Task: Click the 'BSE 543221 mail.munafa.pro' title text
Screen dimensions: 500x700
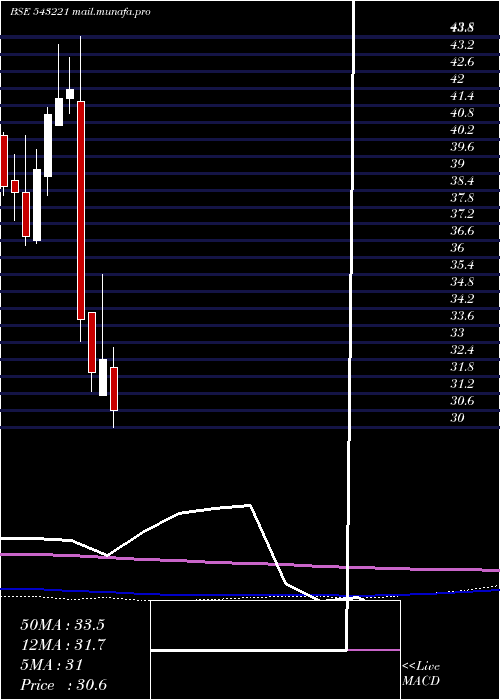Action: pyautogui.click(x=80, y=12)
